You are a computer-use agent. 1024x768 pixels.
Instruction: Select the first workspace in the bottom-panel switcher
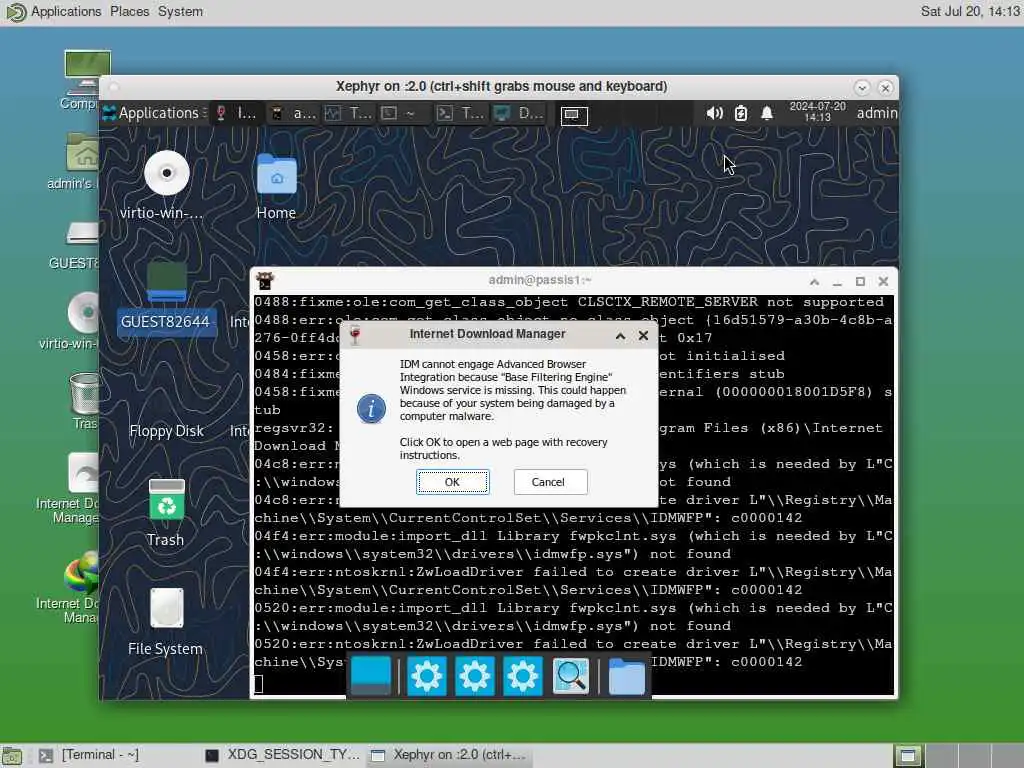pyautogui.click(x=908, y=756)
